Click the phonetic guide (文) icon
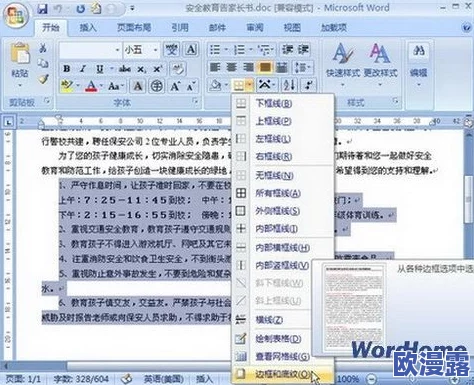474x385 pixels. pos(172,50)
